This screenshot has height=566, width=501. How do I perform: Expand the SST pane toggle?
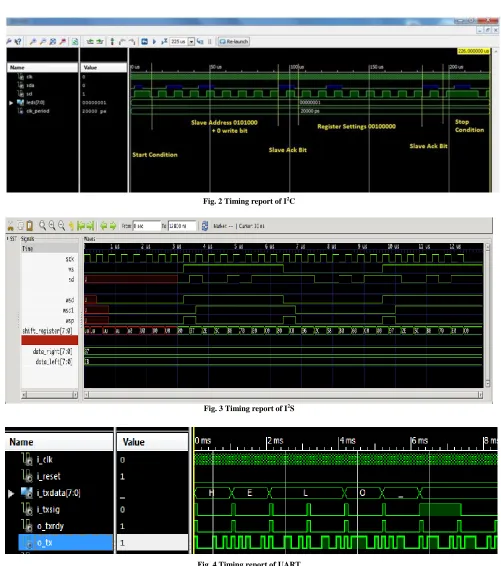click(x=8, y=239)
